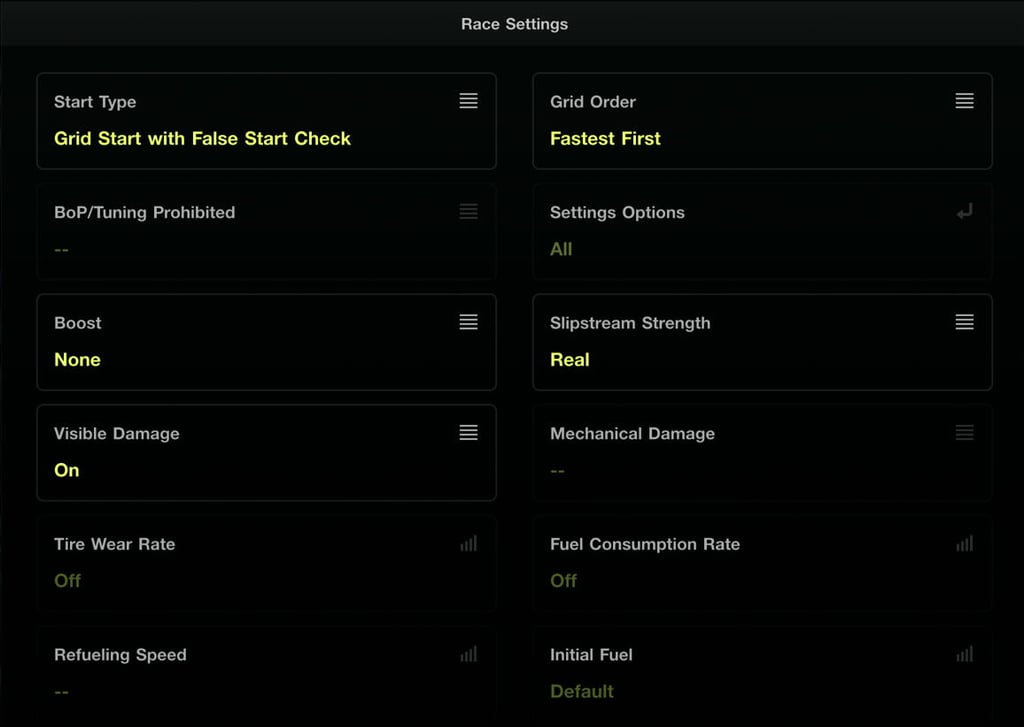Viewport: 1024px width, 727px height.
Task: Click the Grid Order list icon
Action: click(964, 101)
